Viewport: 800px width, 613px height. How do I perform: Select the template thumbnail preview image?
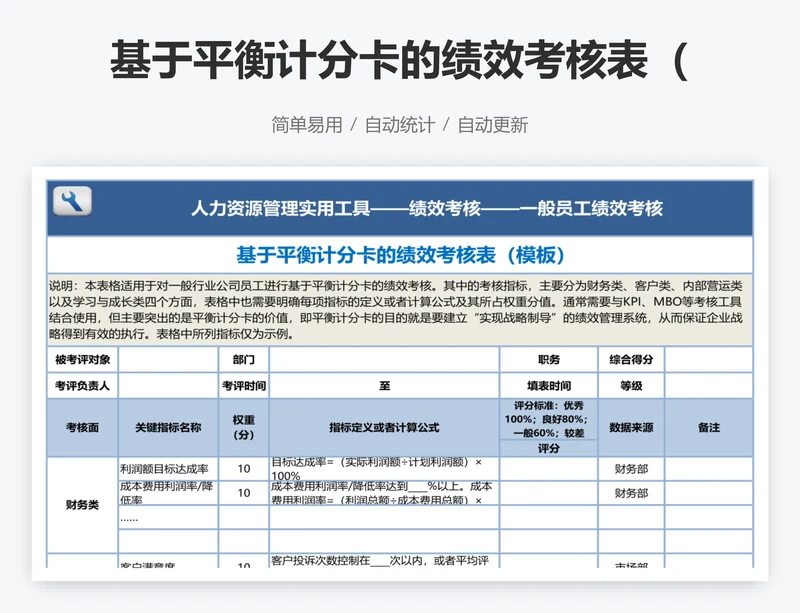pyautogui.click(x=400, y=374)
